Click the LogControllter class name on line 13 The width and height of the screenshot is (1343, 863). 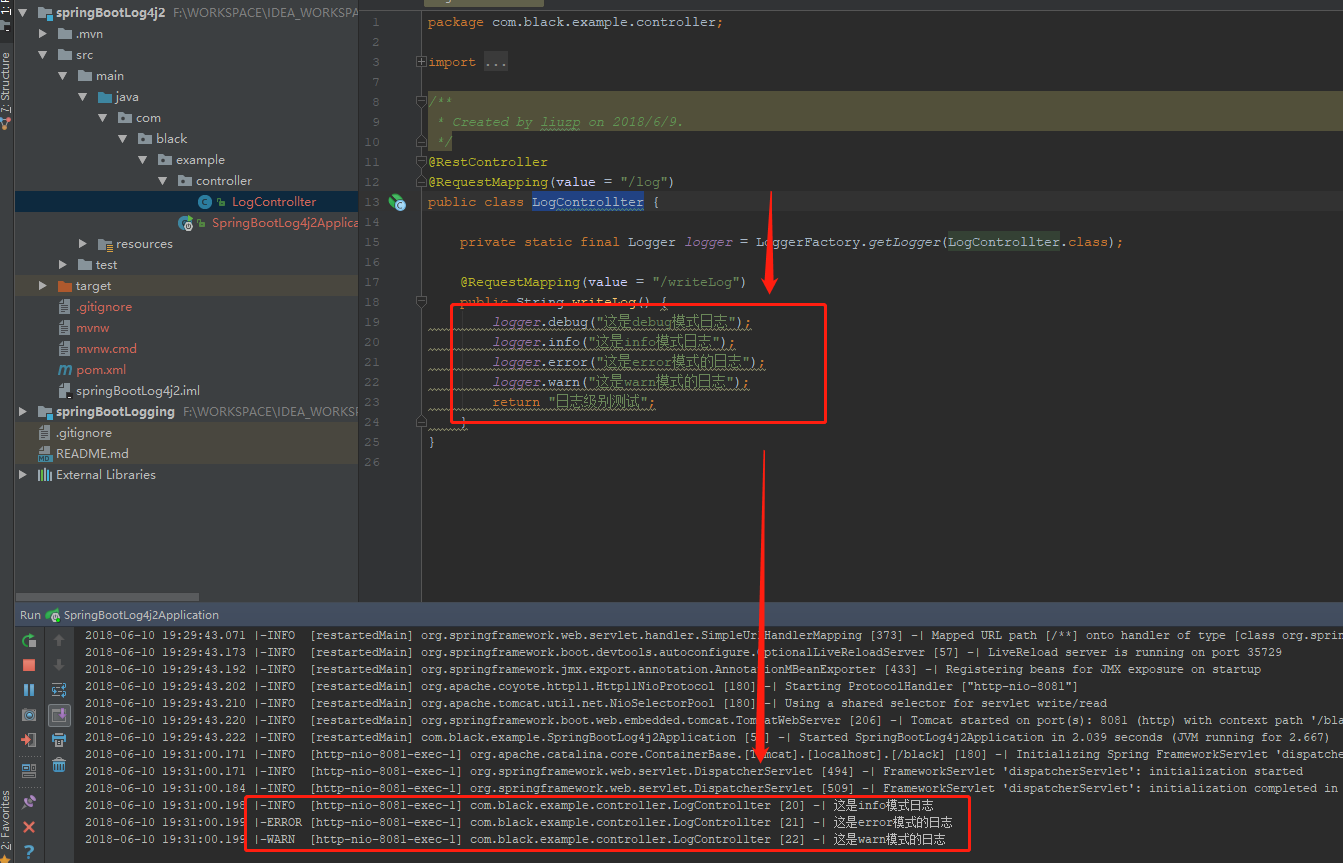(587, 202)
